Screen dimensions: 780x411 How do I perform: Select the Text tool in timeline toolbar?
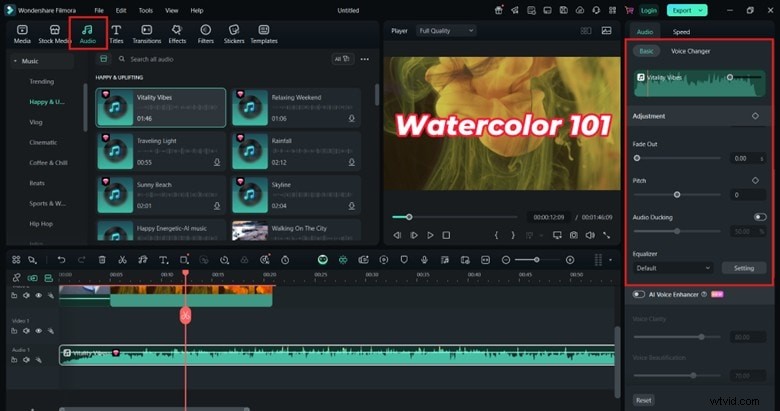click(163, 260)
